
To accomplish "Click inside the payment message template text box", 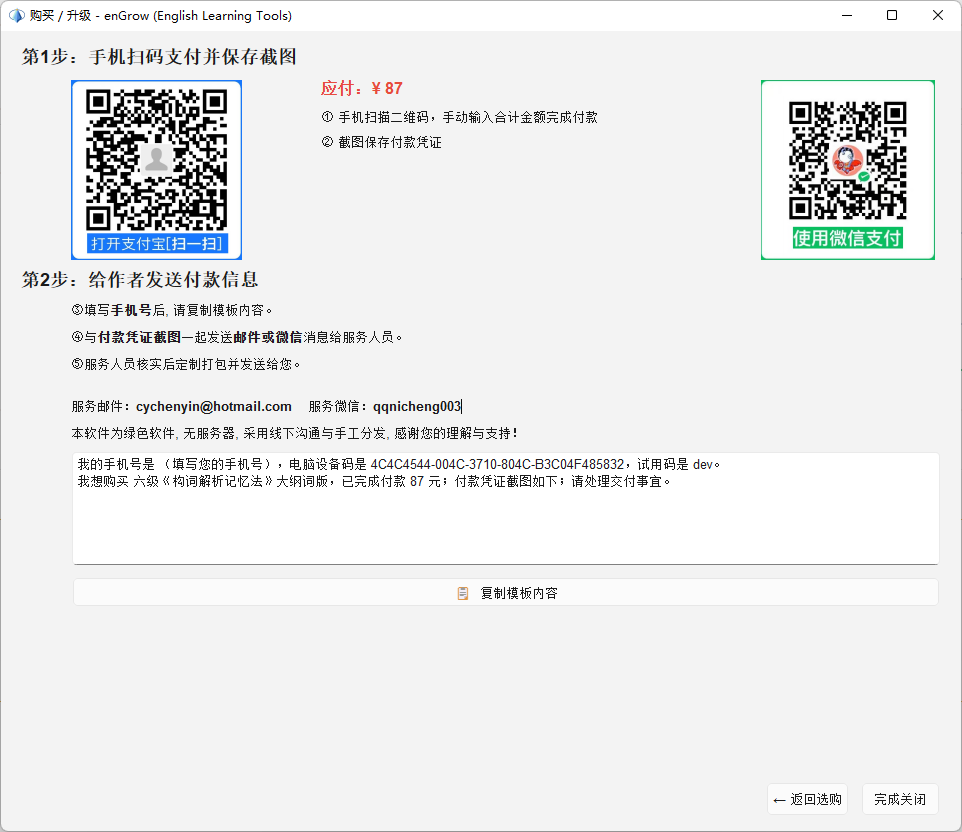I will 506,508.
